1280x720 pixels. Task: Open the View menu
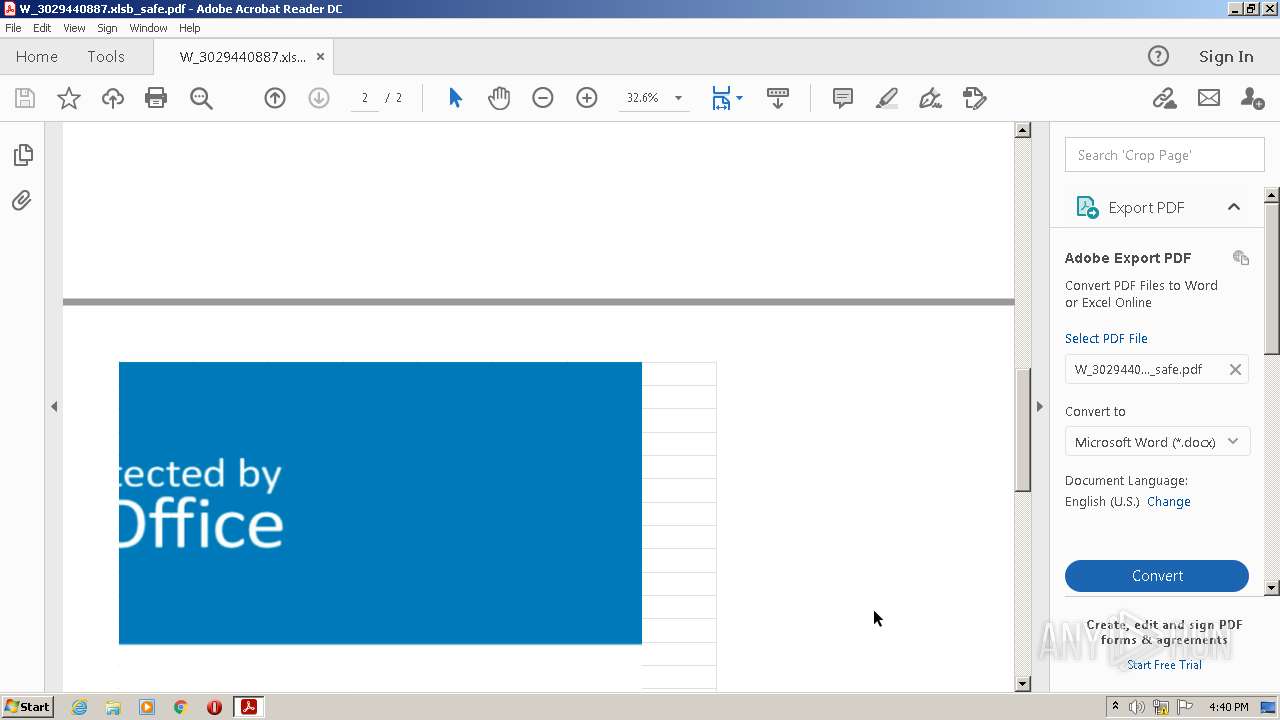coord(74,28)
